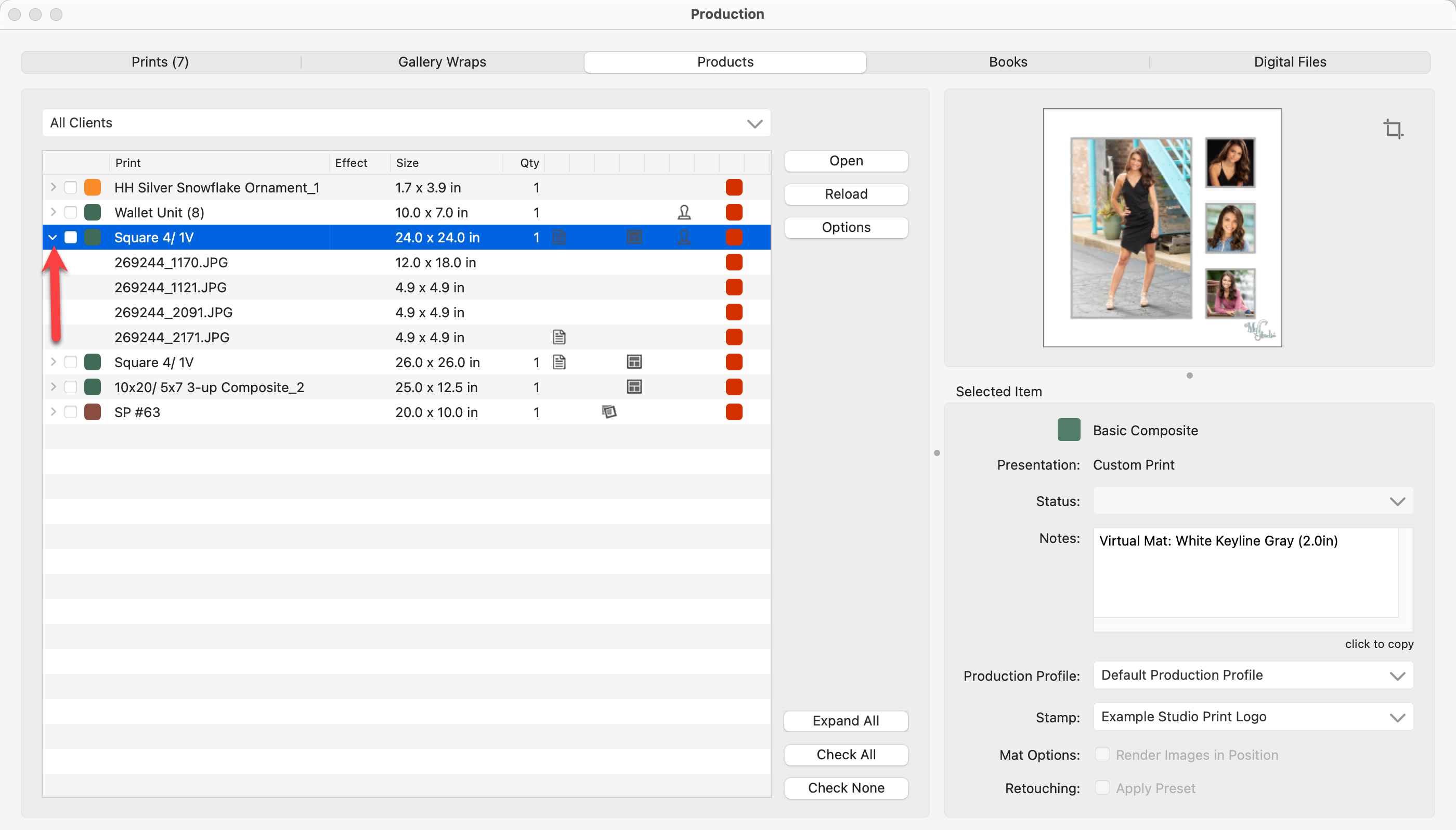Click notes icon on 26.0 x 26.0 Square row
1456x830 pixels.
[559, 362]
